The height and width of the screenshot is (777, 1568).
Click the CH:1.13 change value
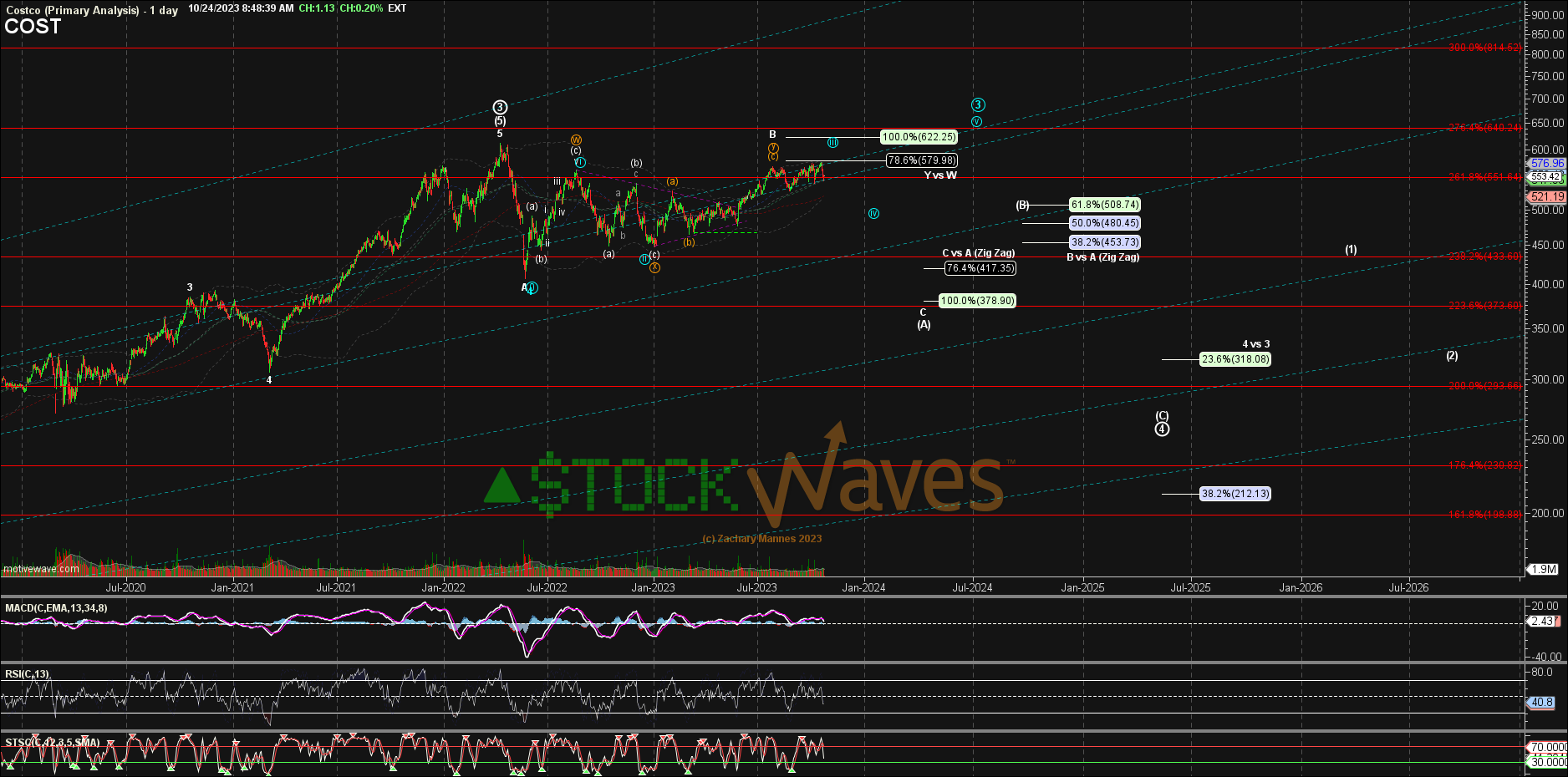pyautogui.click(x=317, y=8)
